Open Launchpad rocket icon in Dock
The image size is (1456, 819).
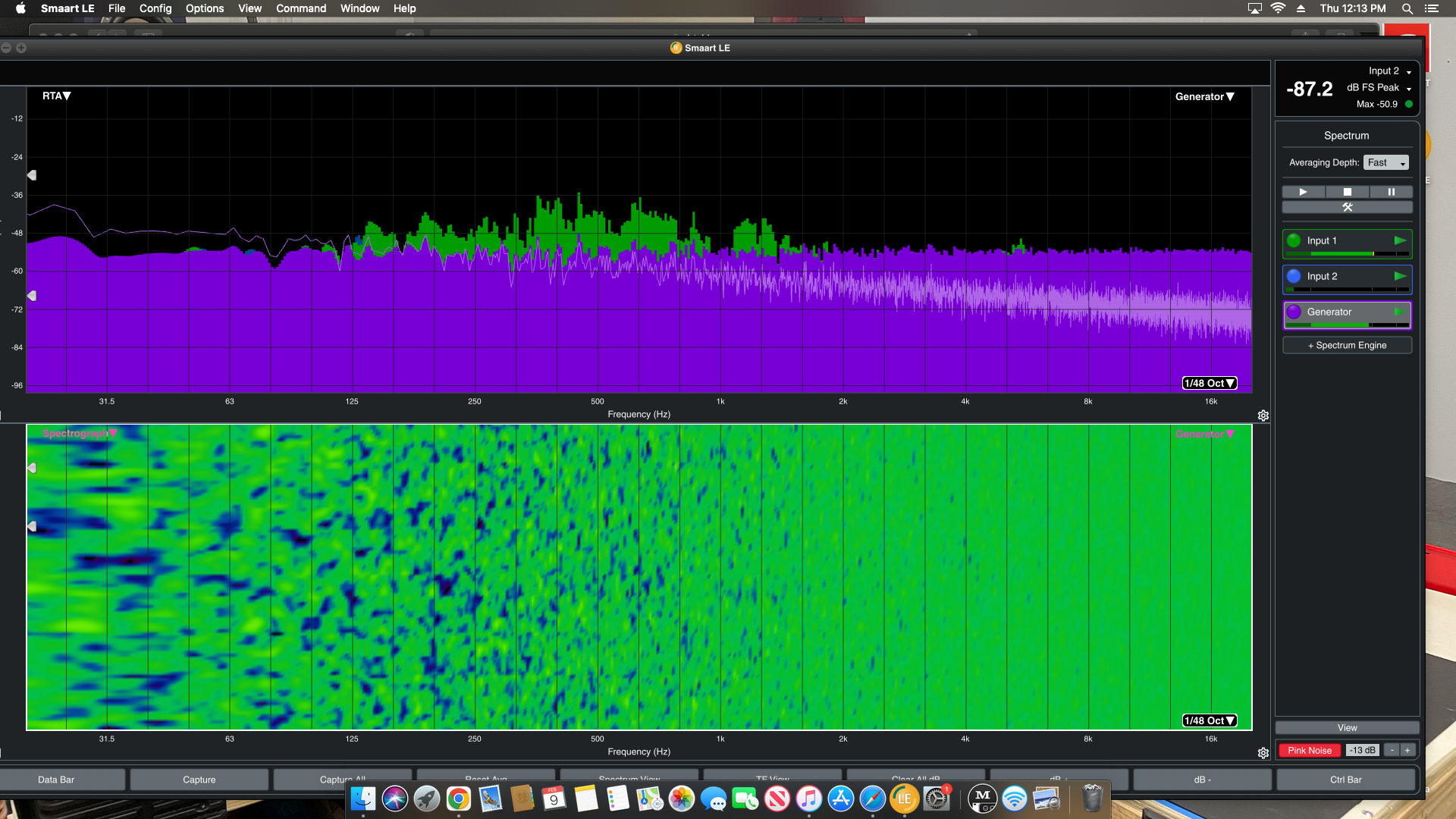tap(427, 798)
